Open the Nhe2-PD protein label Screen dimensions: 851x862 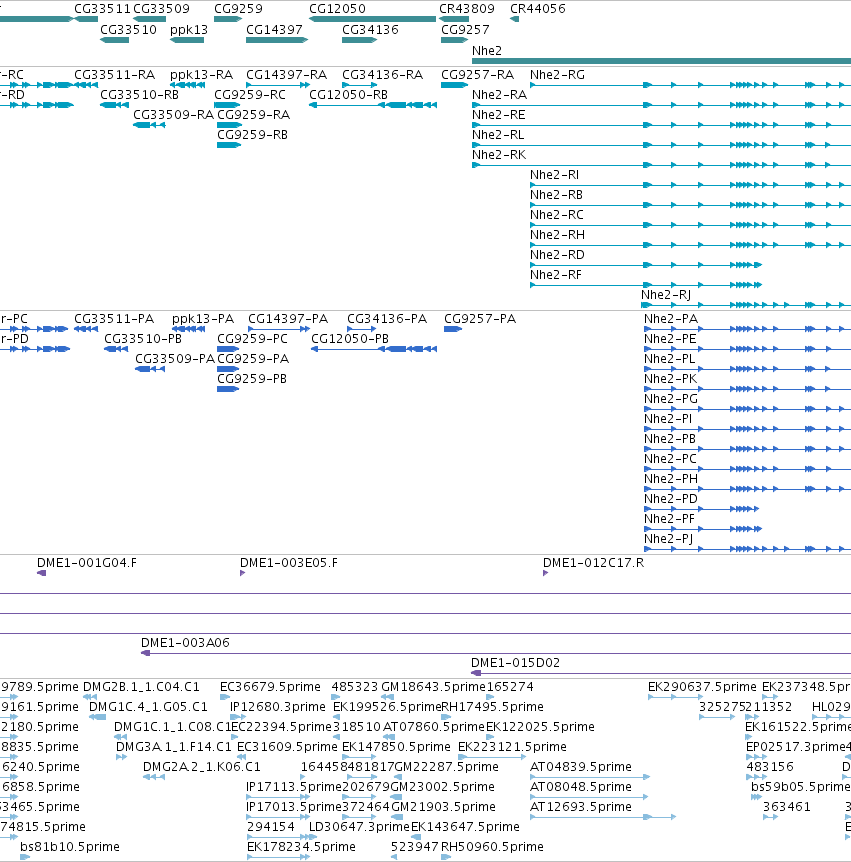671,499
